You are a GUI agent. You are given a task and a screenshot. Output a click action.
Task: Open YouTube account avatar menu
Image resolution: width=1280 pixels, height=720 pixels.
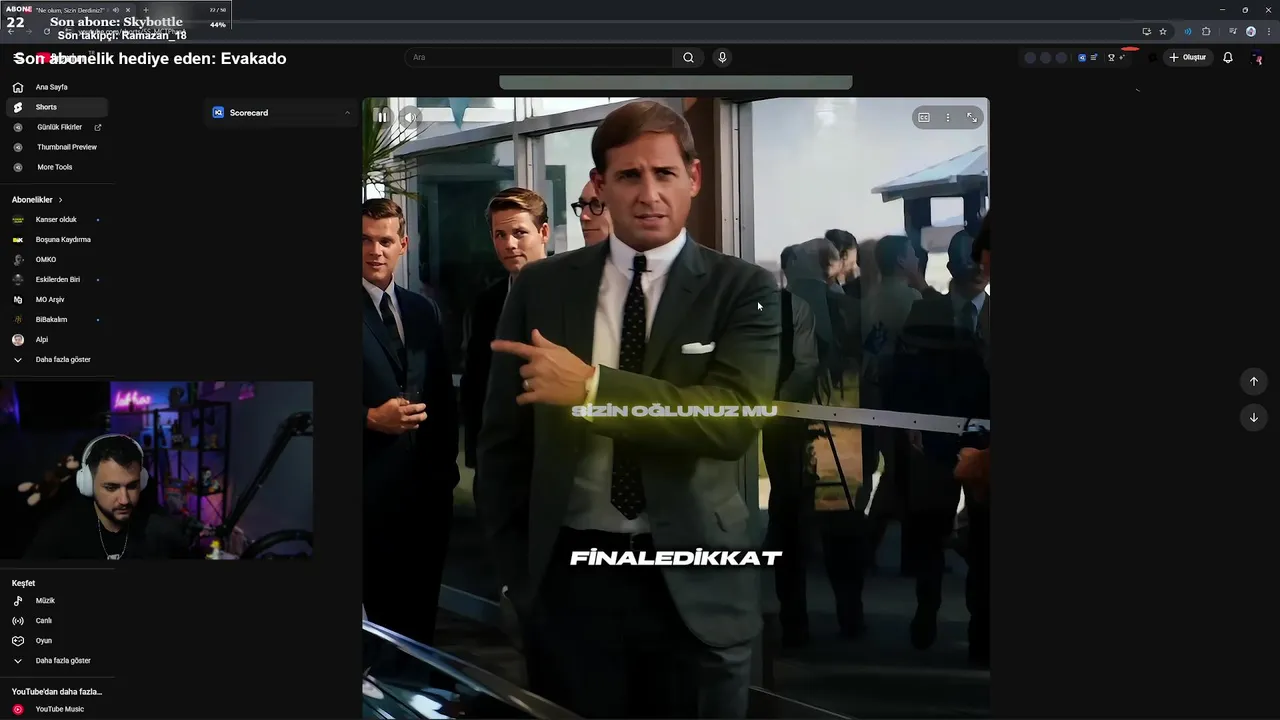point(1257,57)
